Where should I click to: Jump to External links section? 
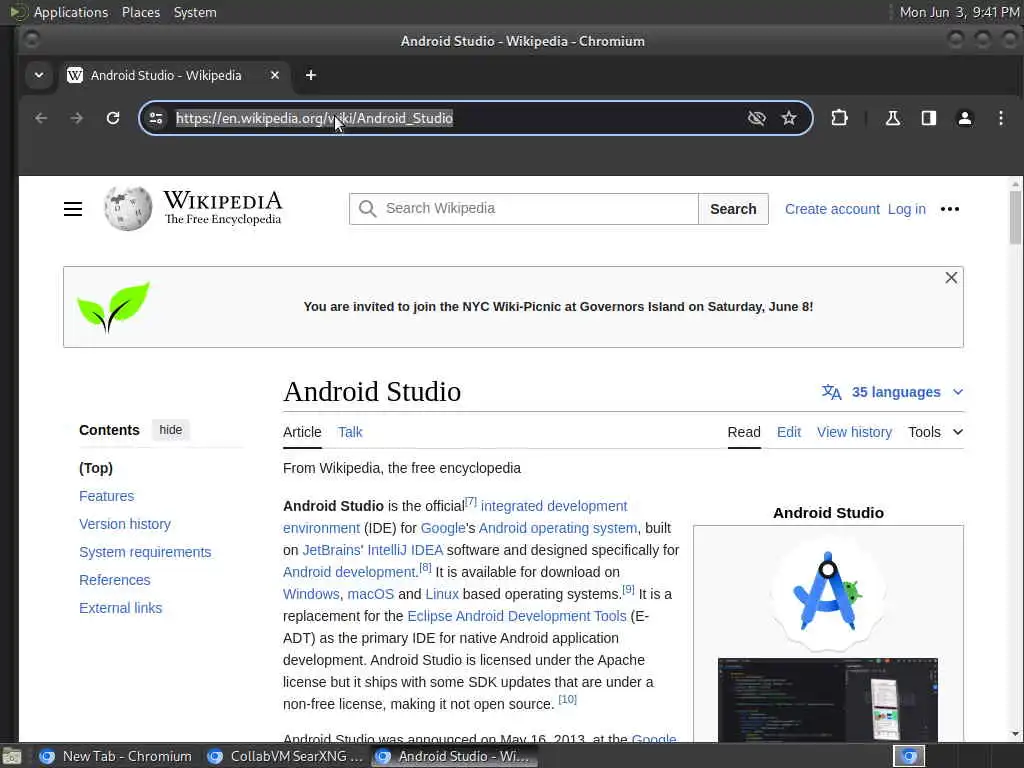120,608
